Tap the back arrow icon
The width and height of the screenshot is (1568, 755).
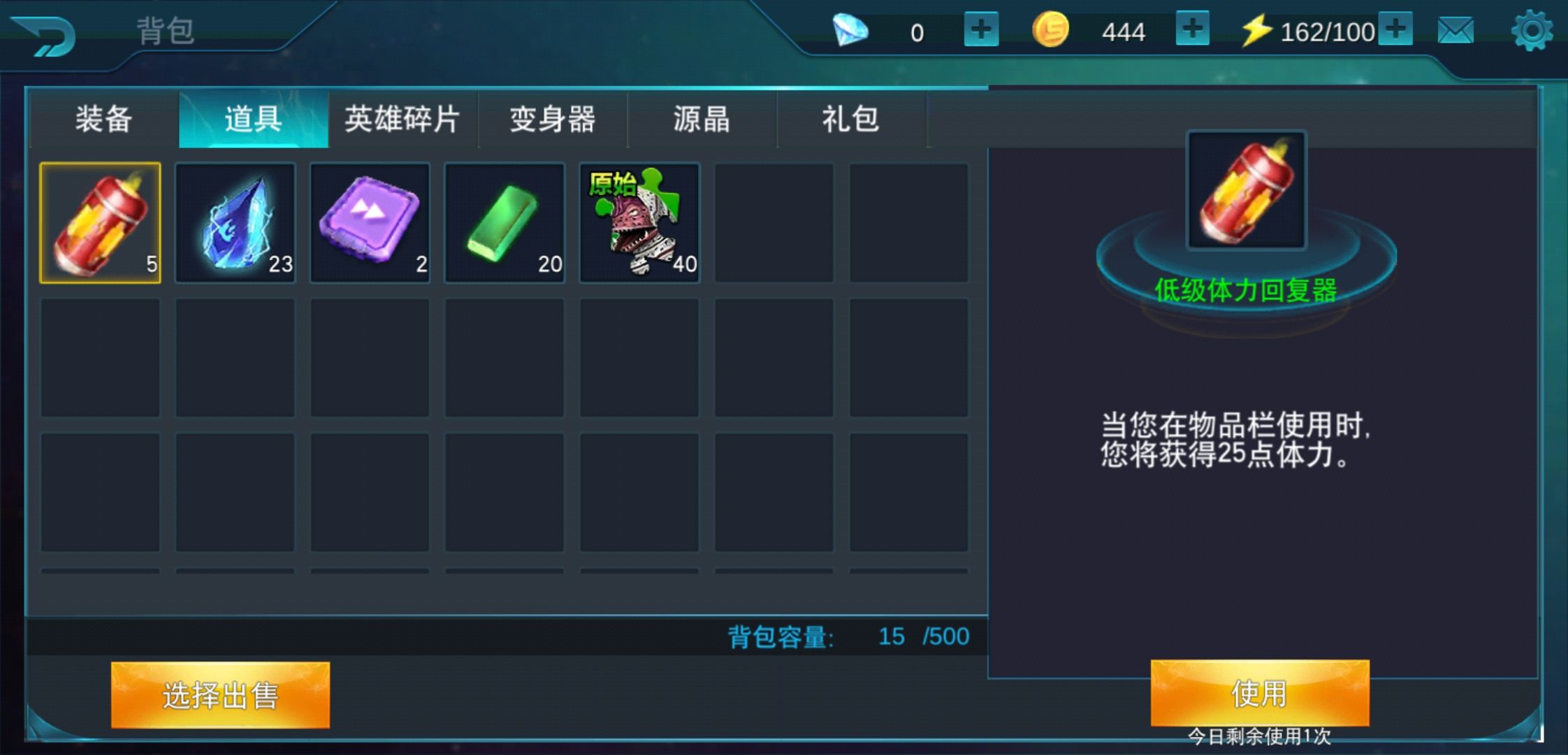(43, 35)
